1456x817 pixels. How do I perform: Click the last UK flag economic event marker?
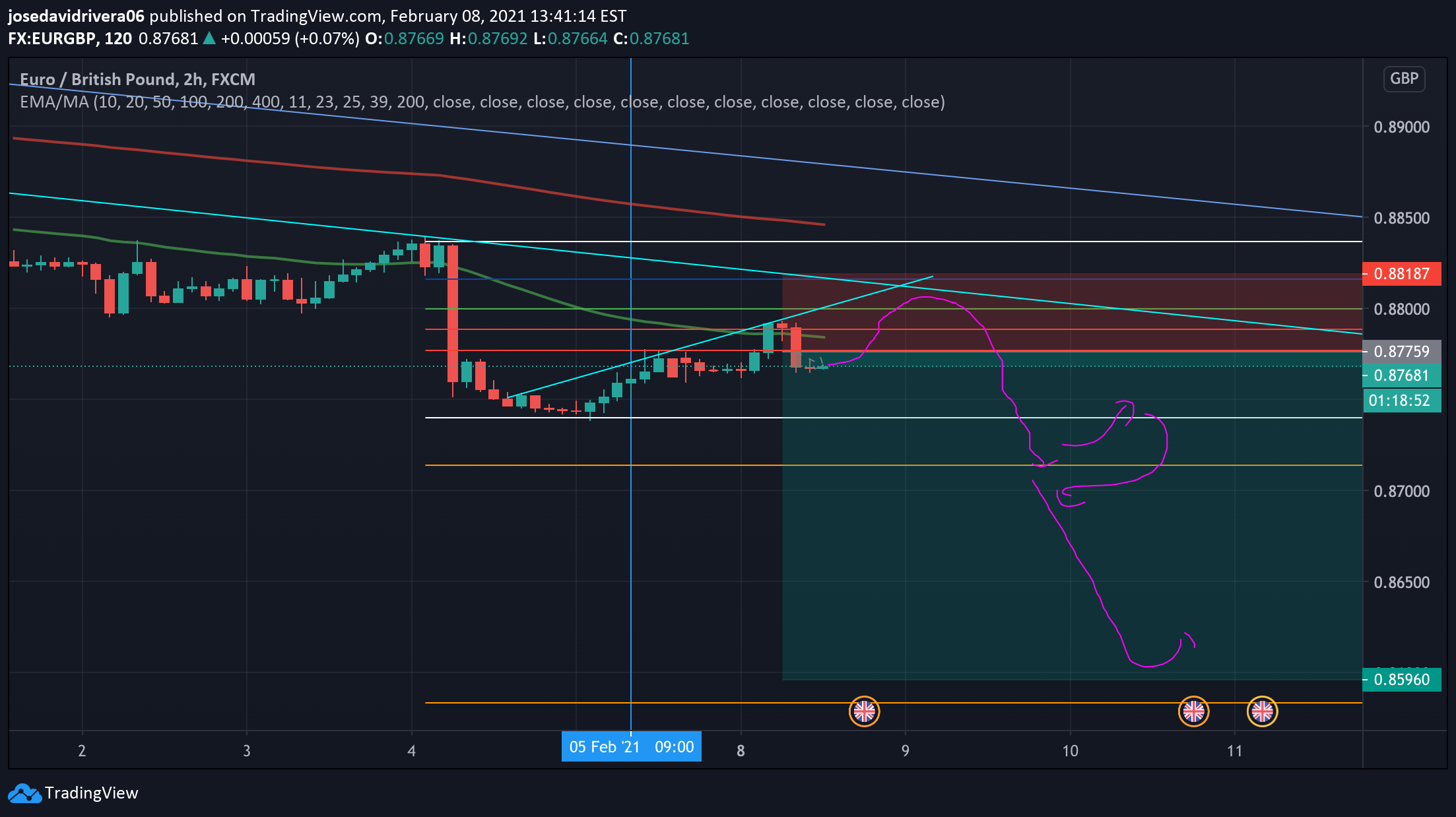(1262, 711)
